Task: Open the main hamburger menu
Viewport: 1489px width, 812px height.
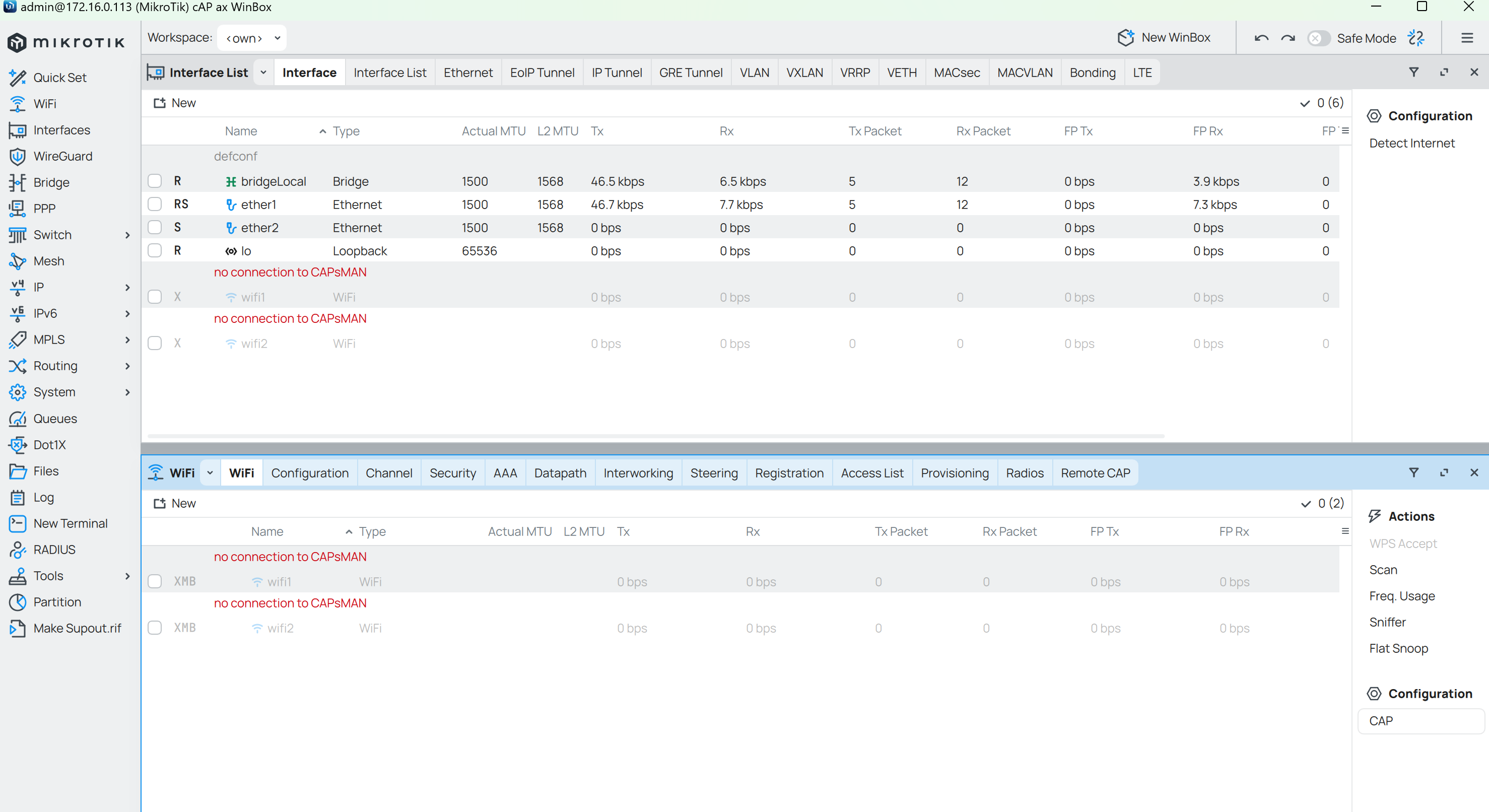Action: (x=1468, y=38)
